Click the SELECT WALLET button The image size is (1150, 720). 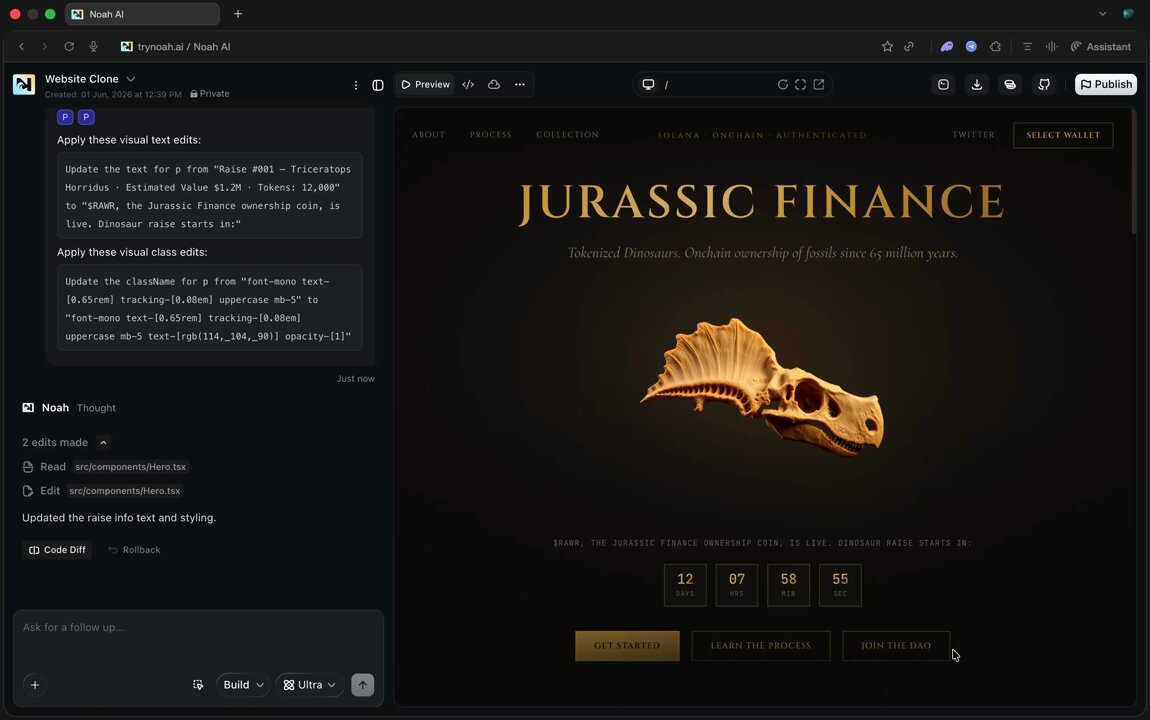click(x=1063, y=135)
